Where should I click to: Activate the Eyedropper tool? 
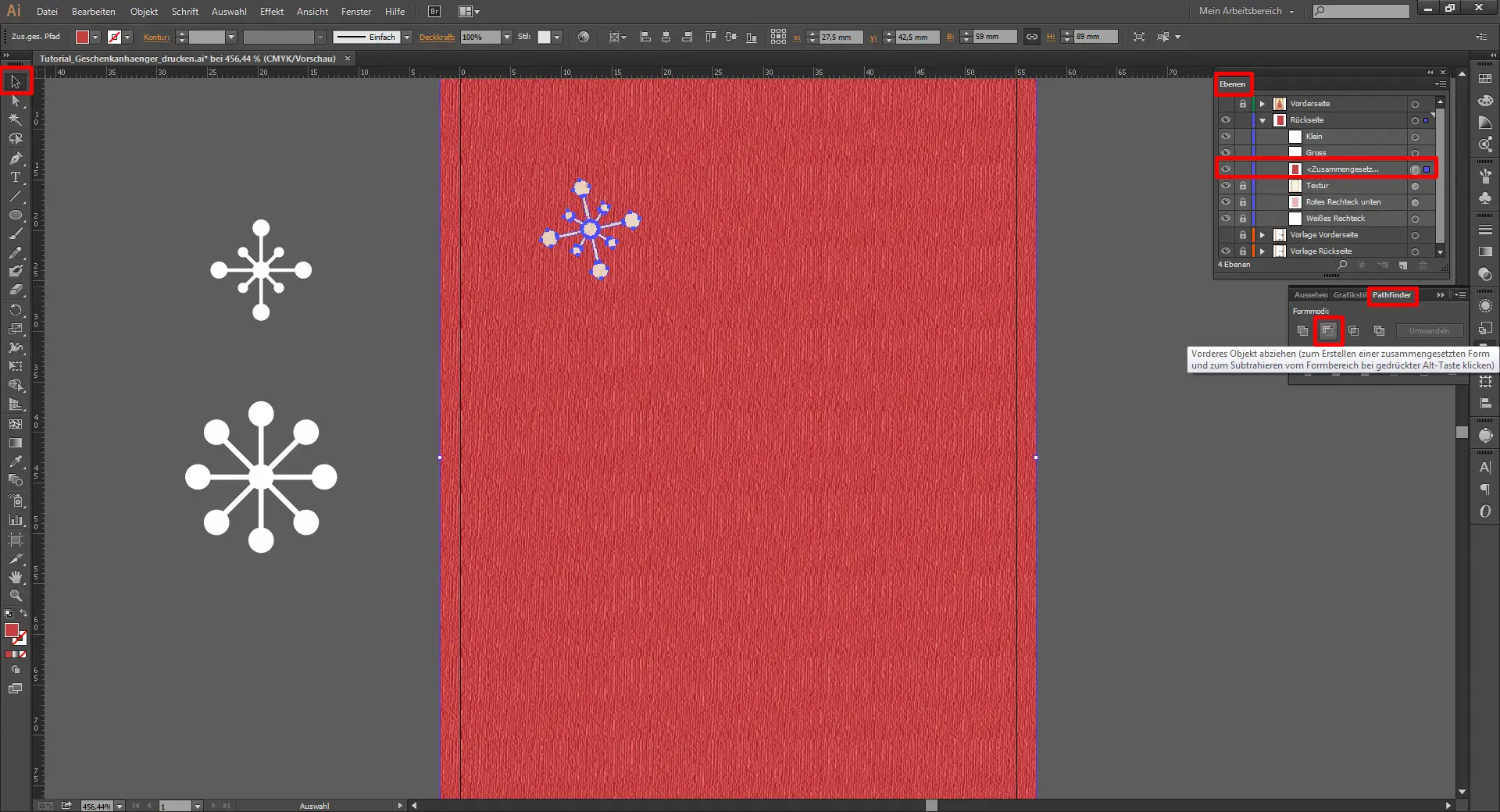click(15, 461)
